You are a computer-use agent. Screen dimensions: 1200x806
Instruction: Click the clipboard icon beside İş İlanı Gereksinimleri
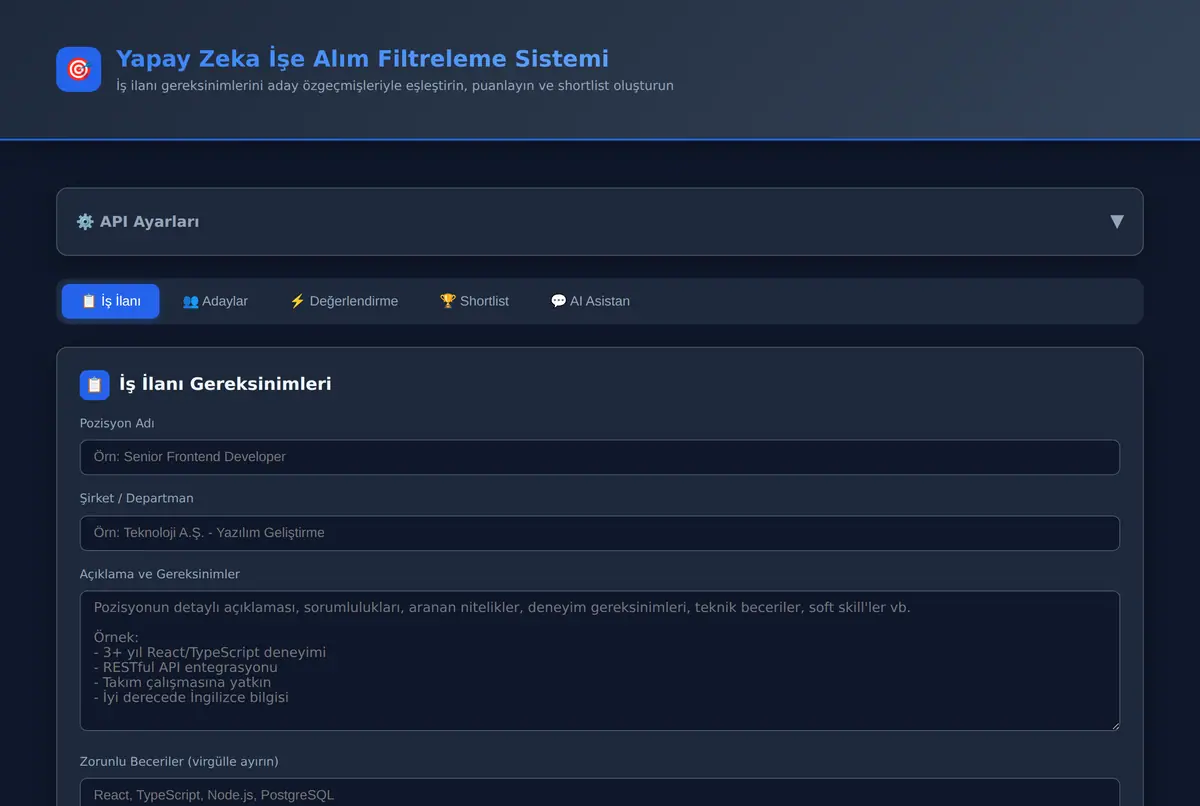point(95,384)
